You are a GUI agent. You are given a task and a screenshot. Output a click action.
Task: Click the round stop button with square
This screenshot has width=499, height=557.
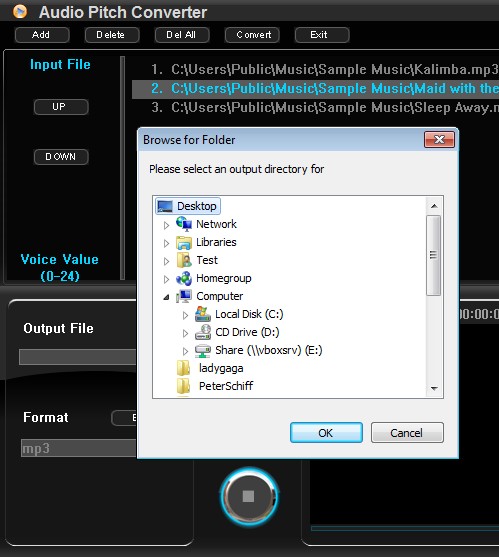pyautogui.click(x=249, y=496)
